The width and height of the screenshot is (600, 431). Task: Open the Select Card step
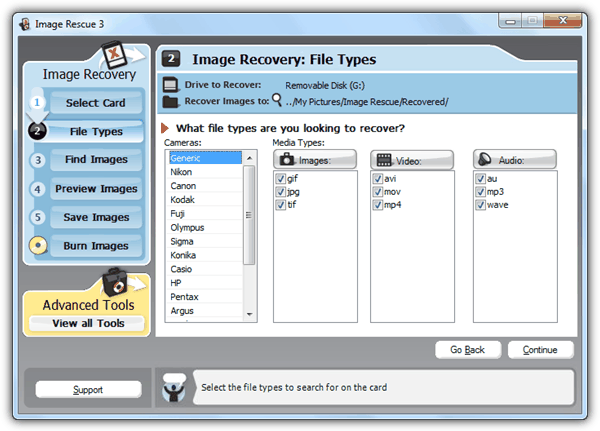[x=96, y=103]
